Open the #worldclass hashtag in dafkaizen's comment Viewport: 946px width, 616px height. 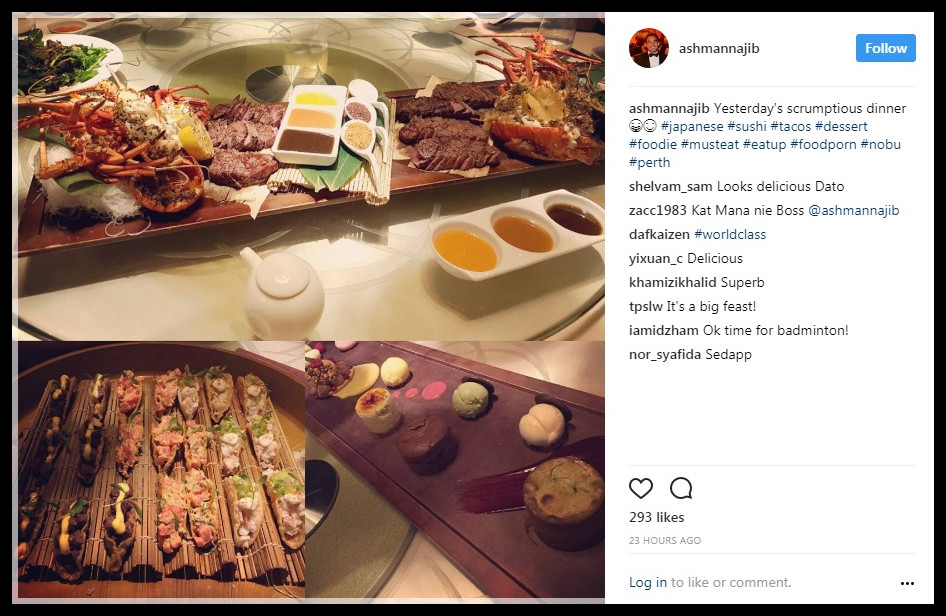730,235
